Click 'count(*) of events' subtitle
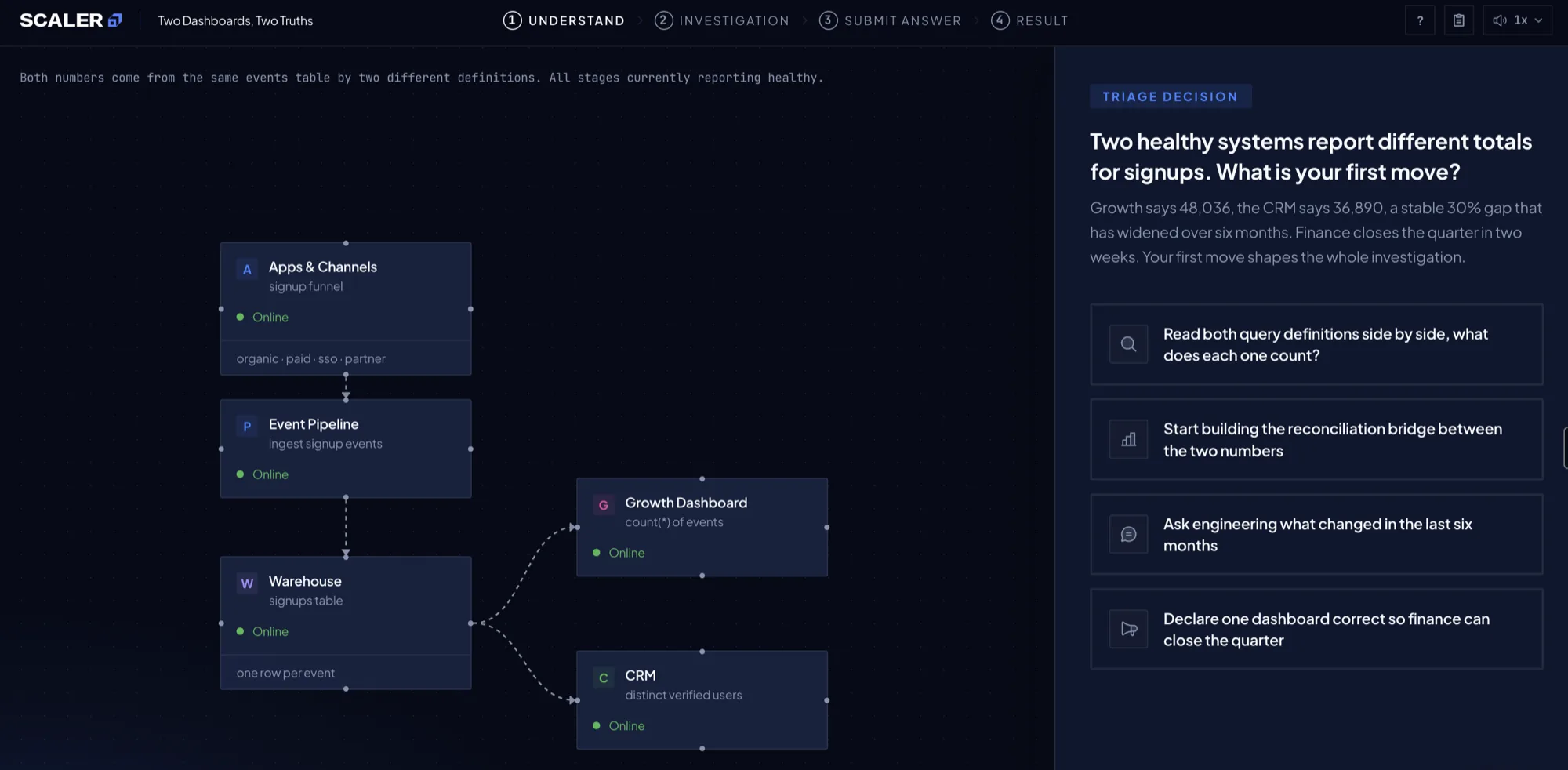 pyautogui.click(x=674, y=522)
